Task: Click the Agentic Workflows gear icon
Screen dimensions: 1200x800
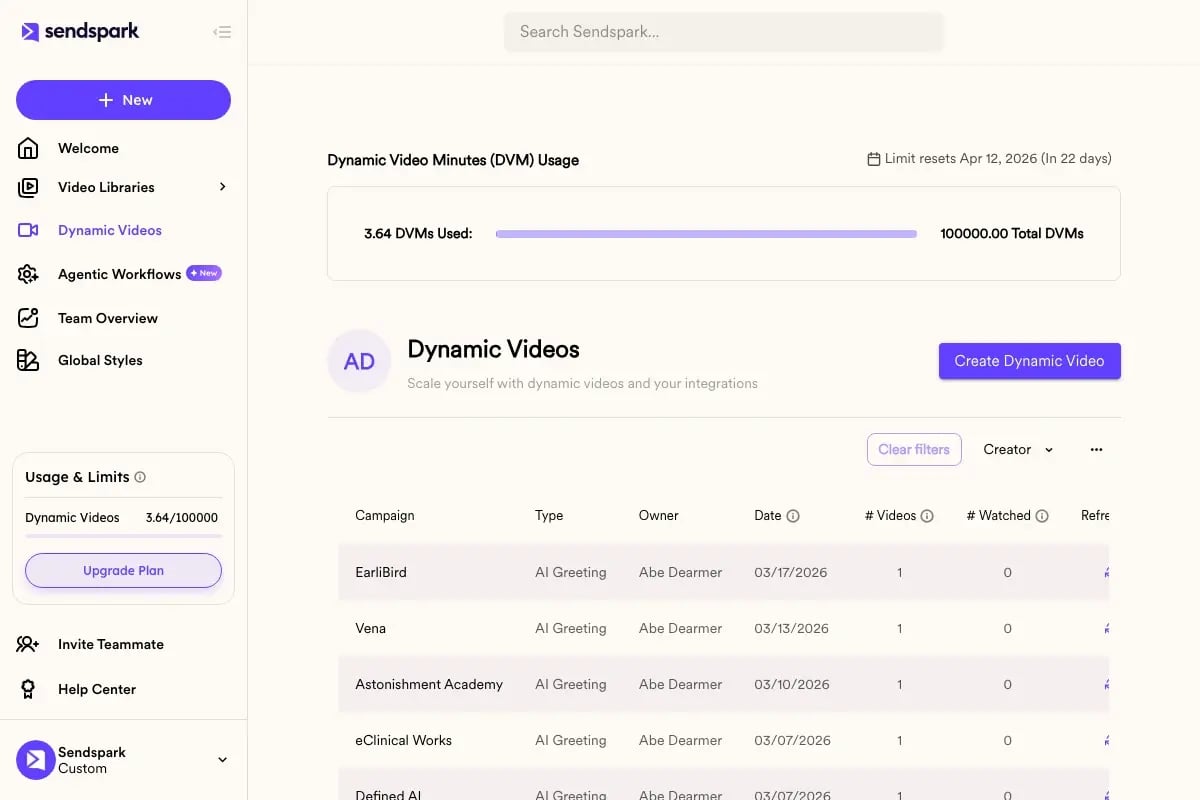Action: click(28, 274)
